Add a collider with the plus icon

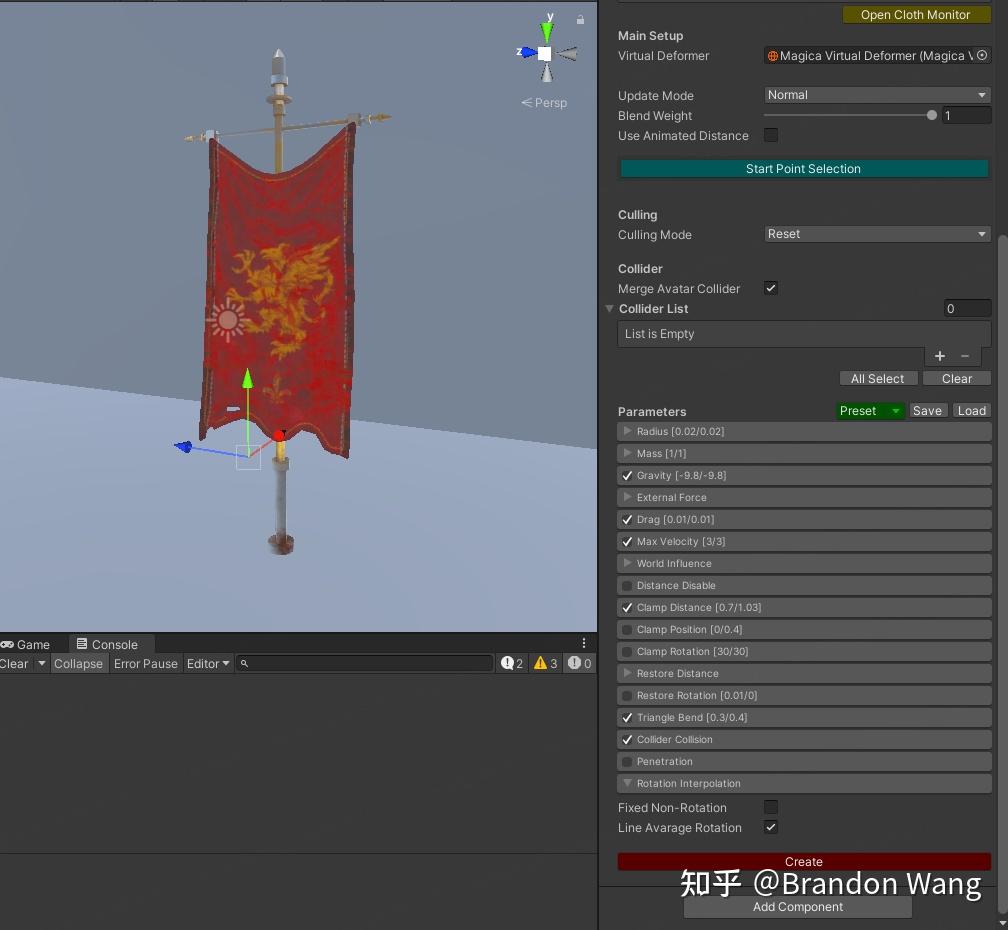click(x=939, y=356)
